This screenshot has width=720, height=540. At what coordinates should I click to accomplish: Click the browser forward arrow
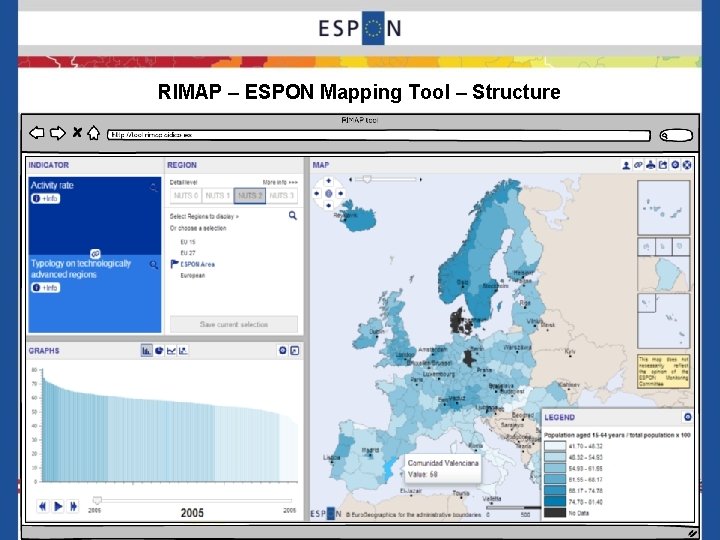pyautogui.click(x=57, y=133)
